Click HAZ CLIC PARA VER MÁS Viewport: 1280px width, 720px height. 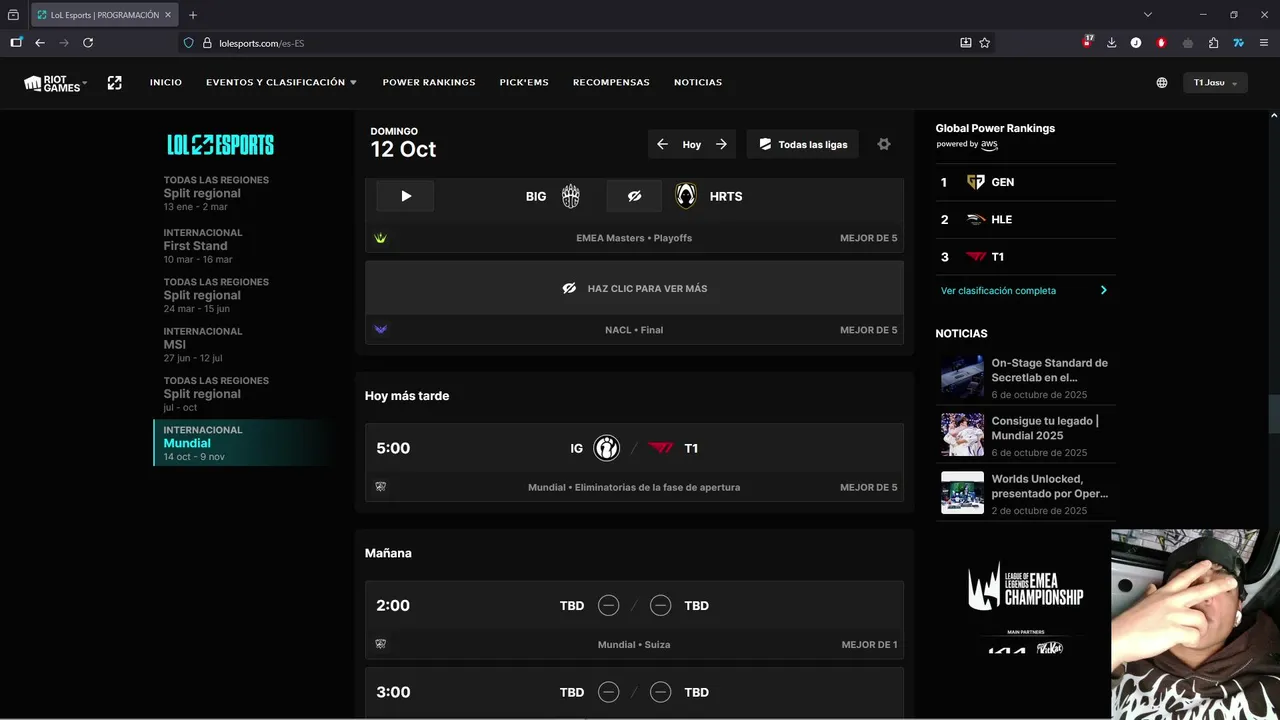coord(634,288)
